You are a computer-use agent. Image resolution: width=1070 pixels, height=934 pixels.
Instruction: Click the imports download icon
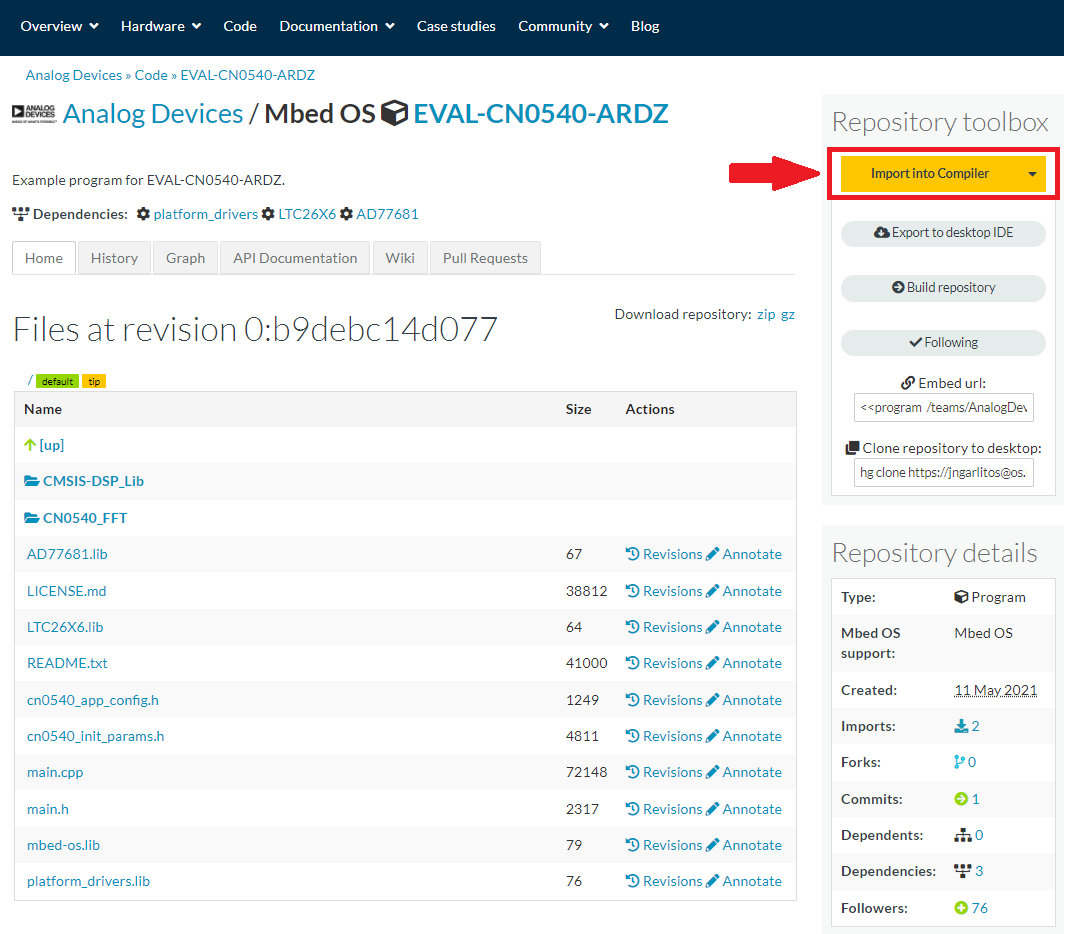(x=961, y=726)
